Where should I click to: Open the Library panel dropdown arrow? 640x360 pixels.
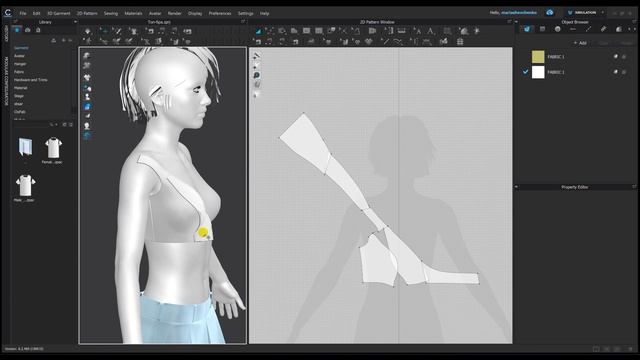(x=75, y=22)
